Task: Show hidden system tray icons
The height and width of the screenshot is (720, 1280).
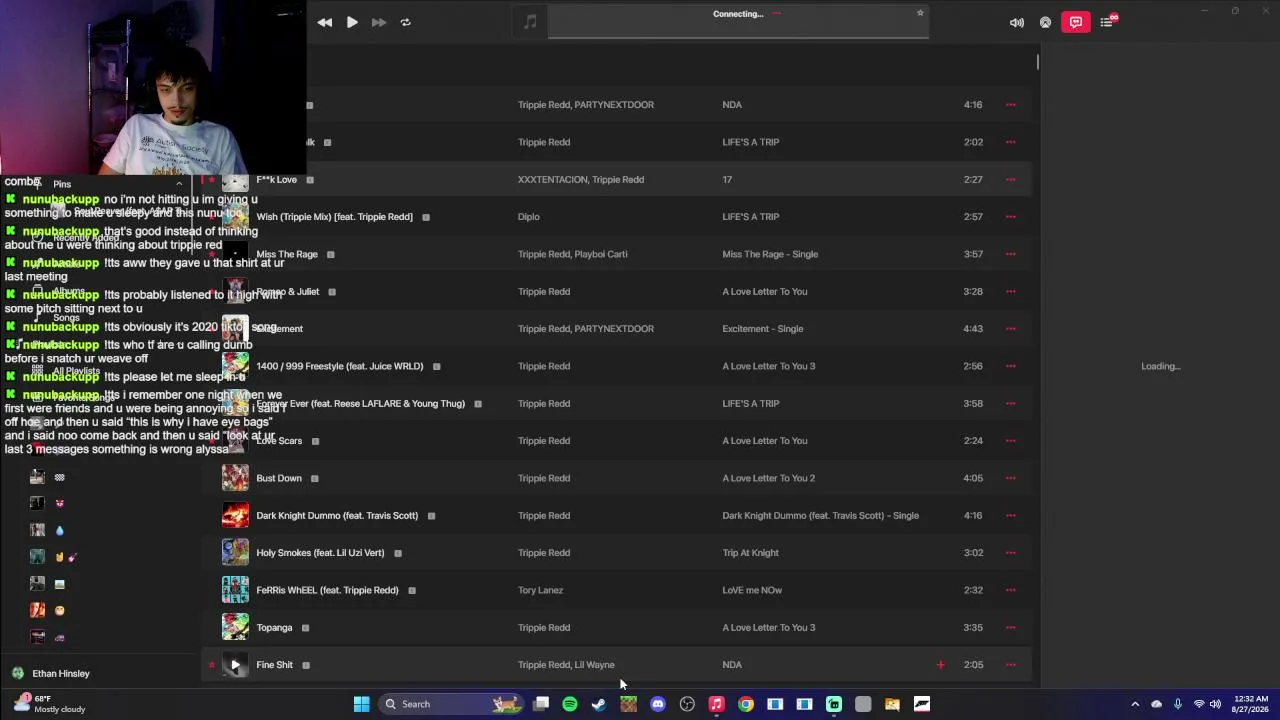Action: point(1135,704)
